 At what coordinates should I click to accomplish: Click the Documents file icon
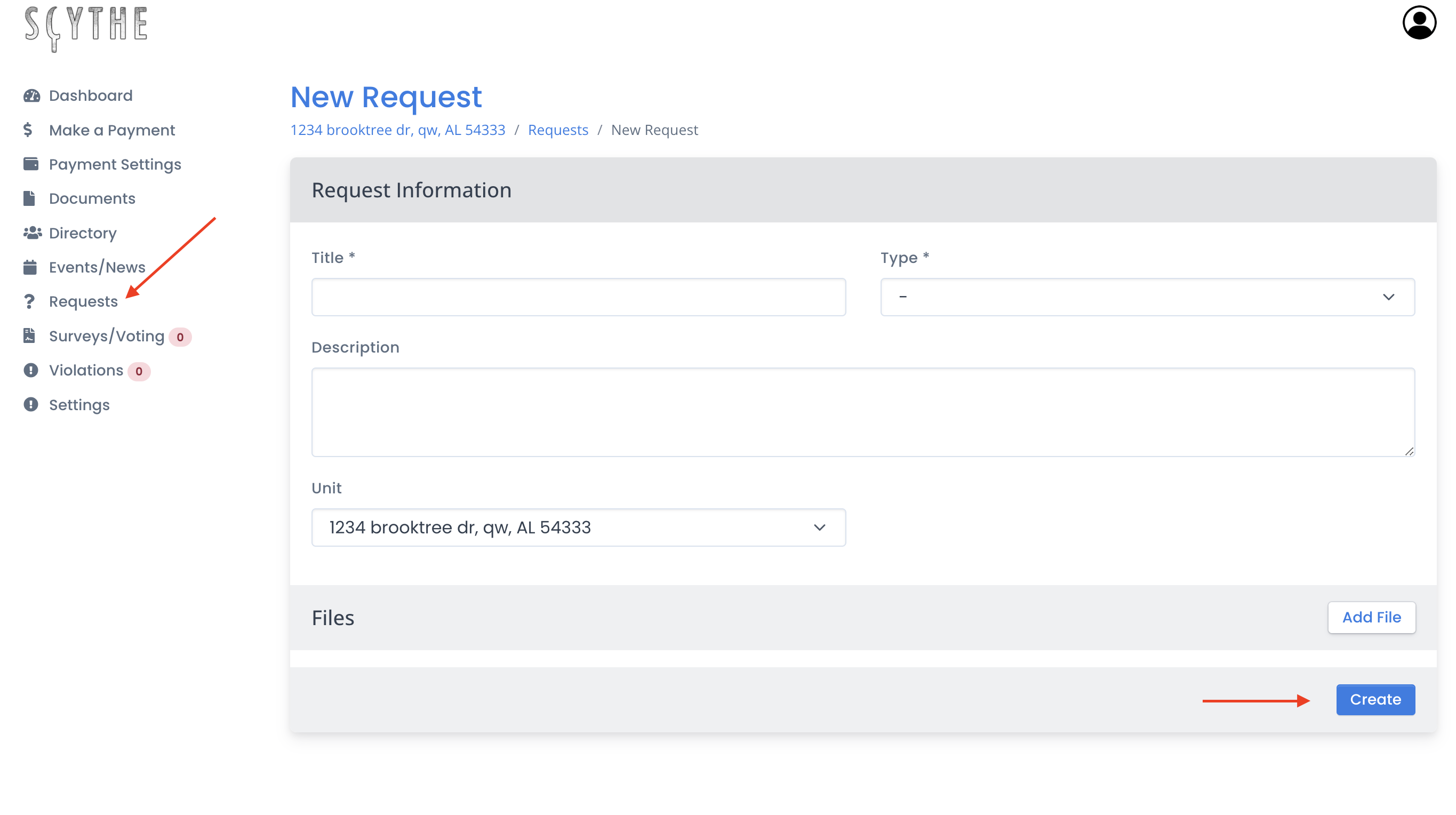point(29,198)
